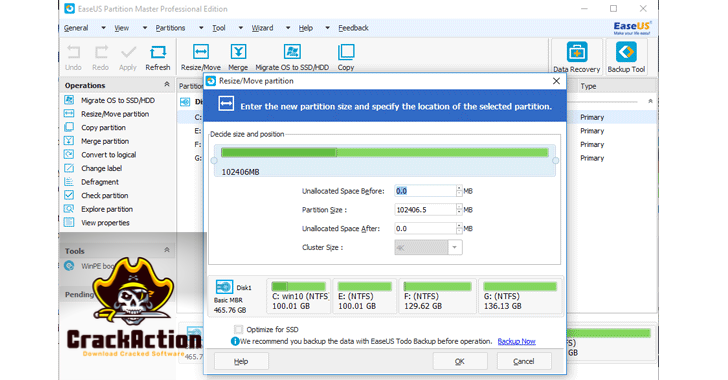Select the E: (NTFS) partition block
728x380 pixels.
pyautogui.click(x=364, y=296)
